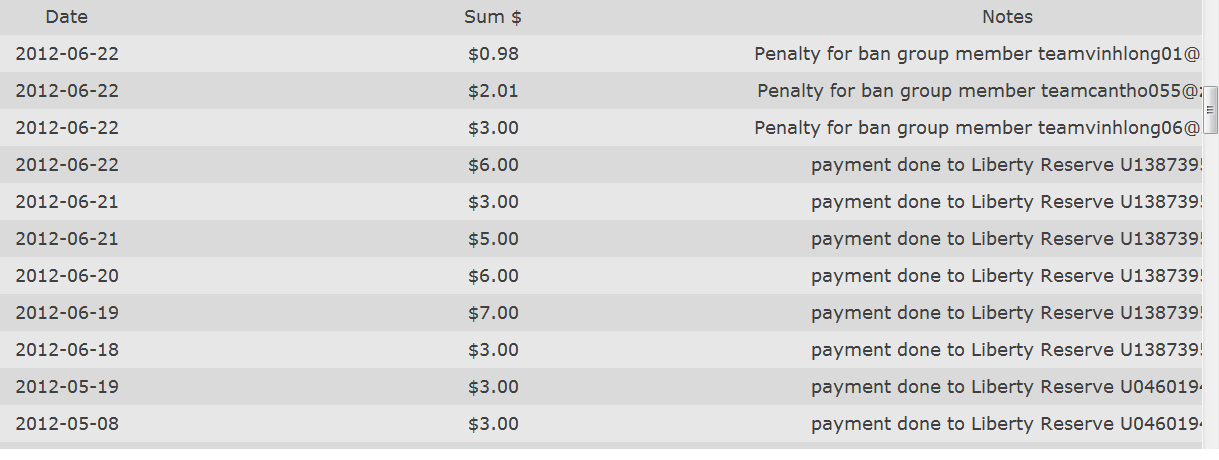Click the 2012-05-19 date cell
Viewport: 1219px width, 460px height.
[67, 387]
